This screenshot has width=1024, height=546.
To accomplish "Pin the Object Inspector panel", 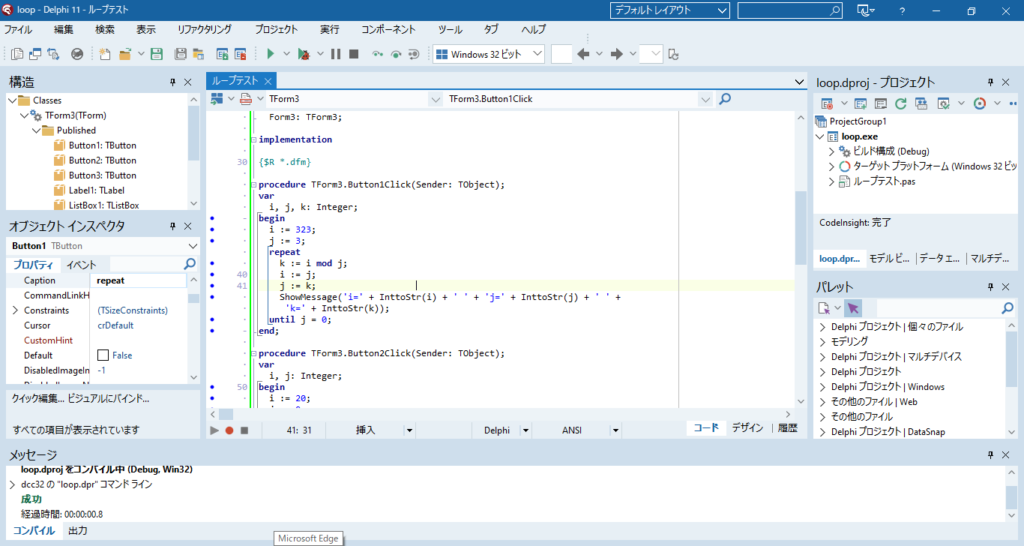I will coord(172,226).
